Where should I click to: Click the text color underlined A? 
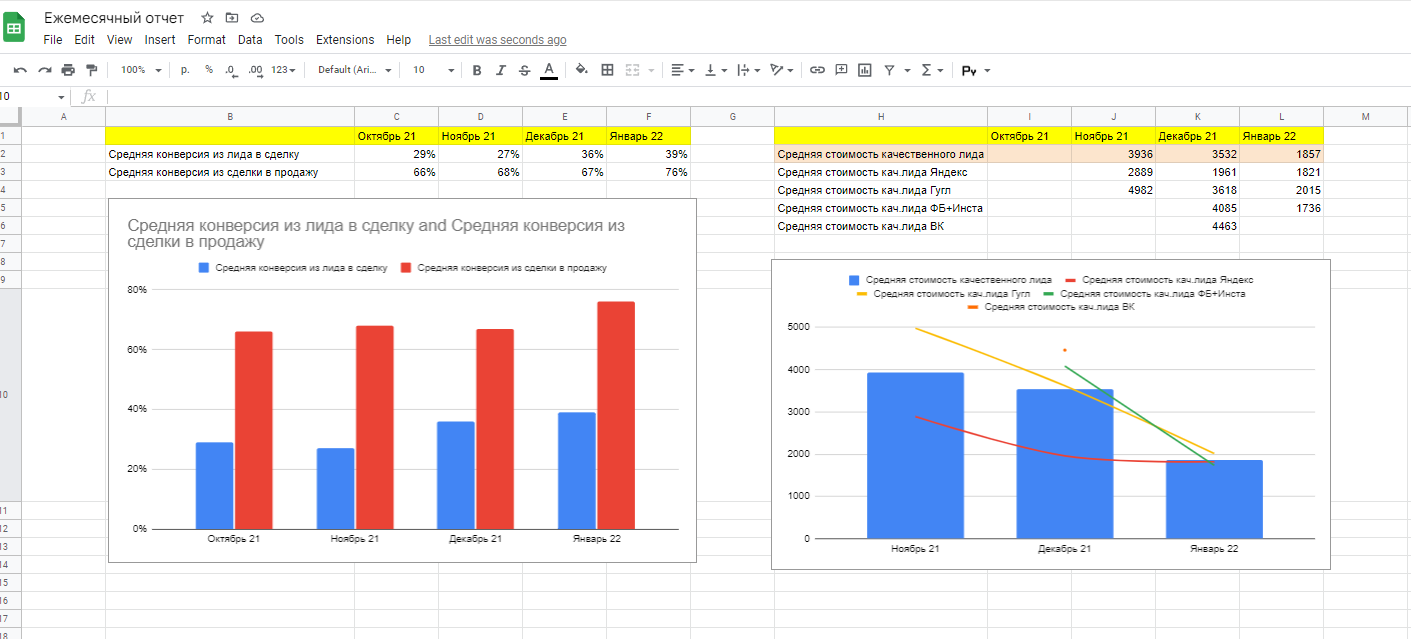pos(548,70)
